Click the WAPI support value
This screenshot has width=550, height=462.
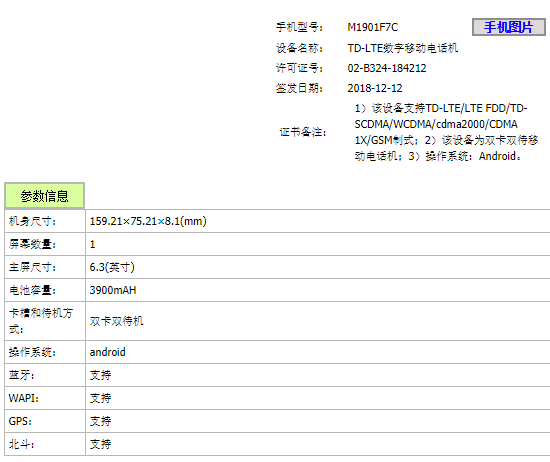click(x=100, y=398)
